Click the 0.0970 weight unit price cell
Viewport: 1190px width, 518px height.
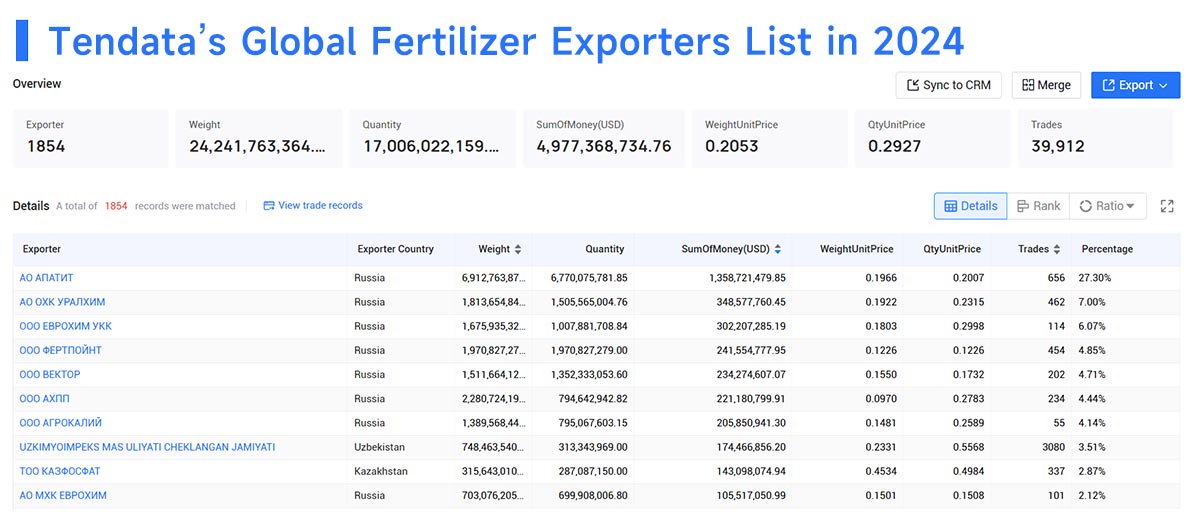pos(881,398)
